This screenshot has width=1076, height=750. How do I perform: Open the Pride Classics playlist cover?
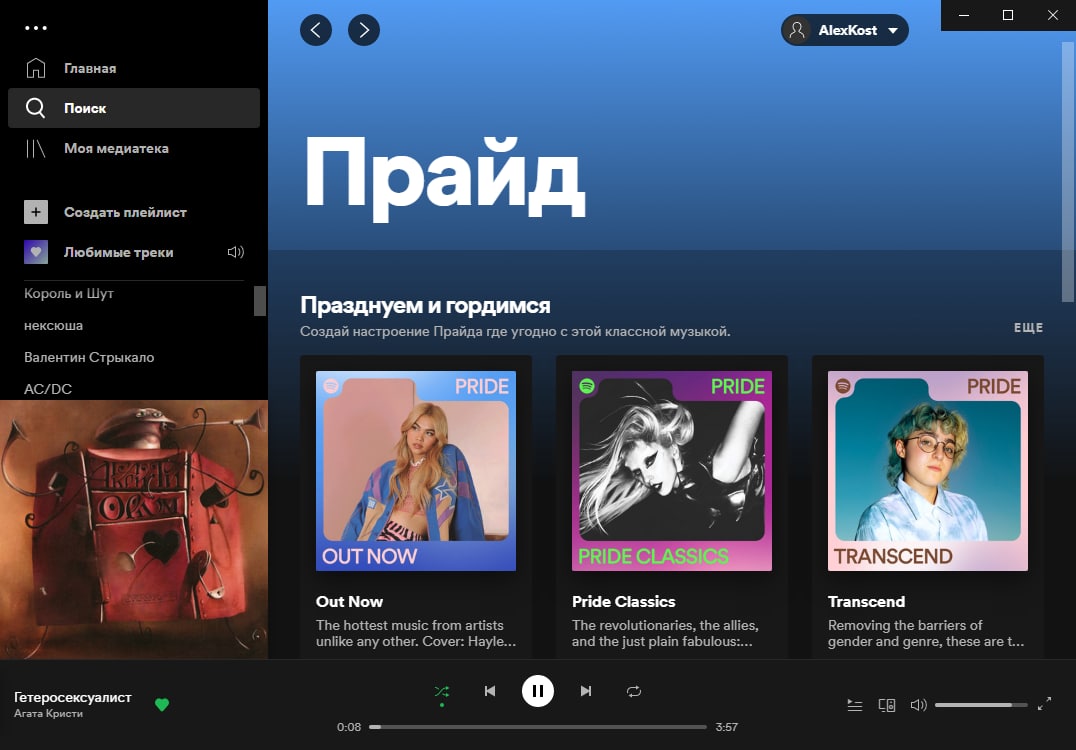click(672, 471)
